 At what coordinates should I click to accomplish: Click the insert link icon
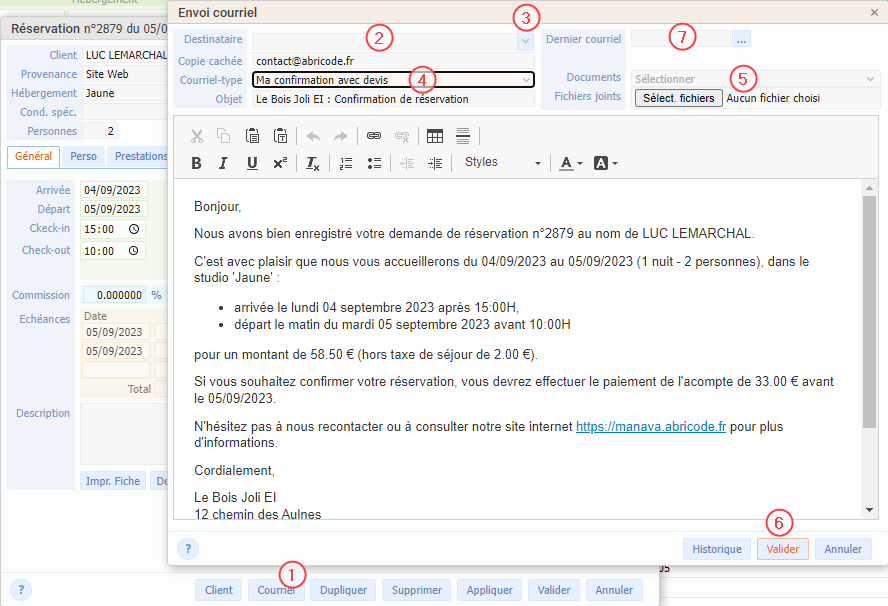coord(374,136)
